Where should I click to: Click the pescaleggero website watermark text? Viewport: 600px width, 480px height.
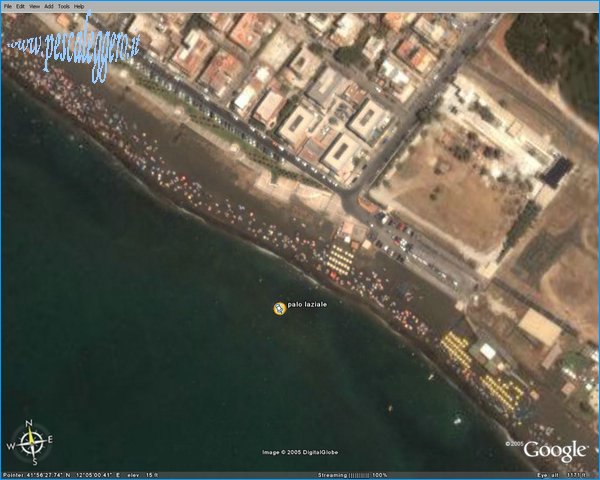click(70, 43)
